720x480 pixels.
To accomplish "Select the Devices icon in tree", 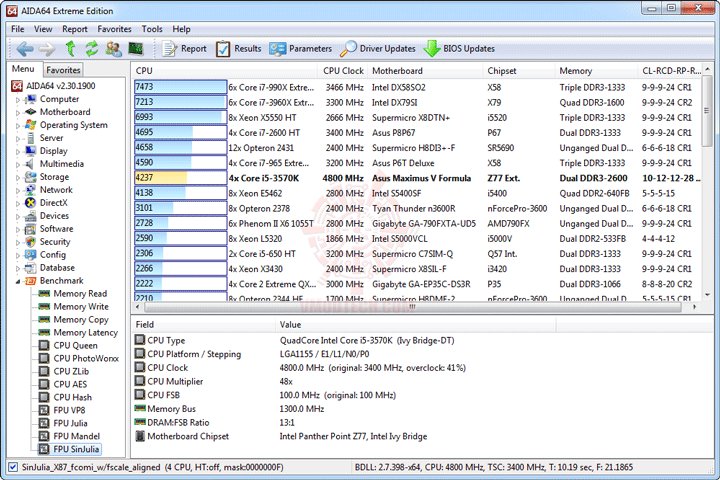I will tap(30, 216).
